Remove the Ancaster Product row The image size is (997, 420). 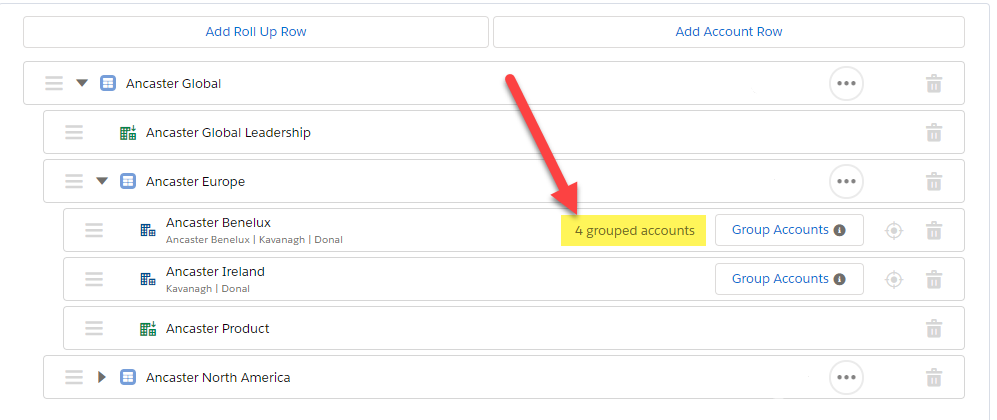[933, 328]
